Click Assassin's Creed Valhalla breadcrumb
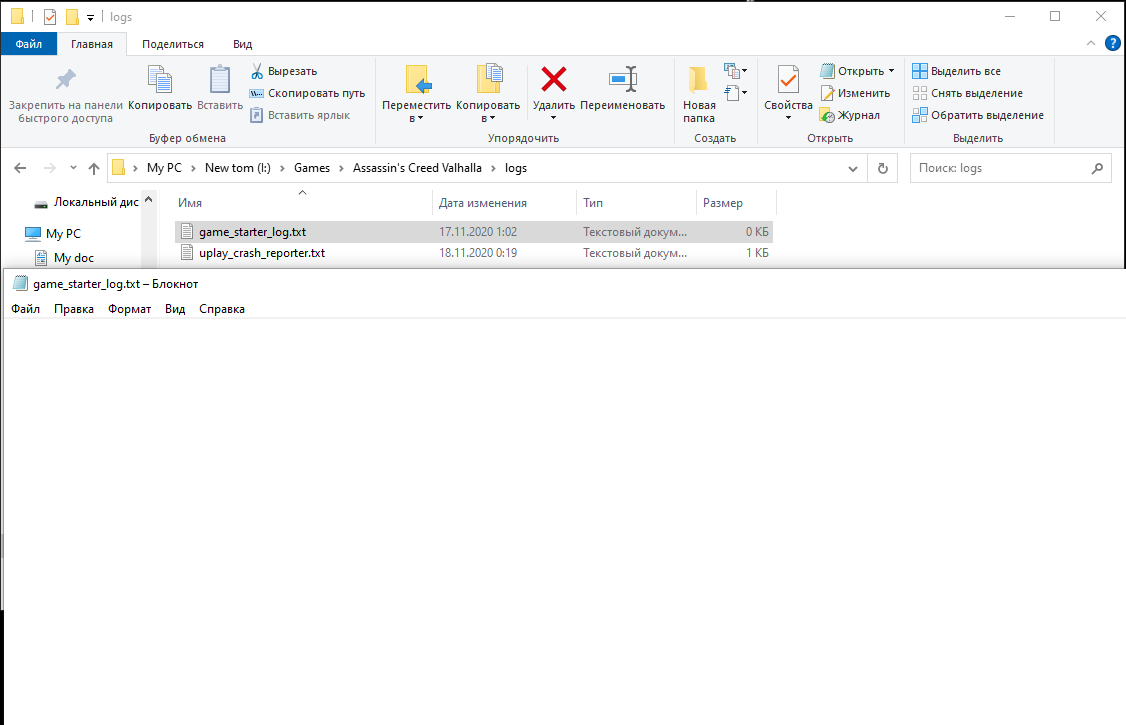This screenshot has height=725, width=1126. (417, 168)
